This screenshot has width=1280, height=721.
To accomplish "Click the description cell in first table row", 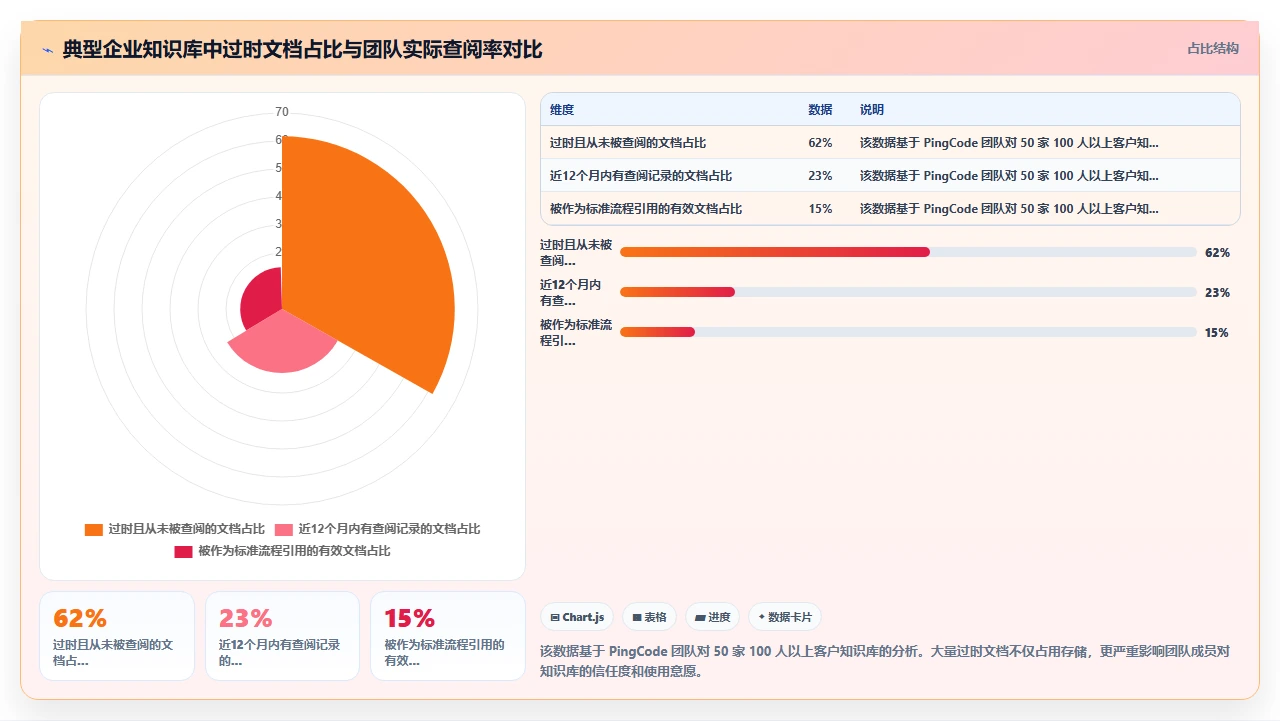I will coord(1009,143).
